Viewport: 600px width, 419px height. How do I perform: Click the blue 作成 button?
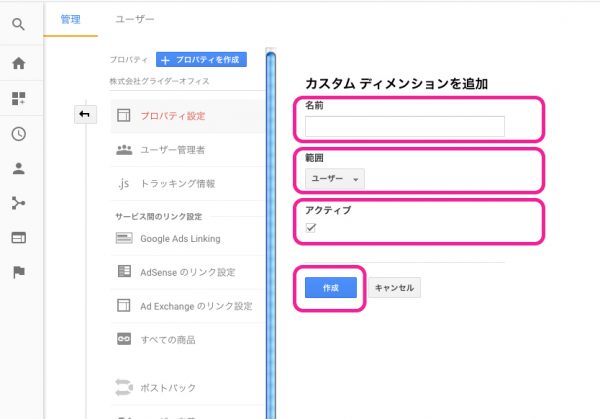[x=330, y=287]
